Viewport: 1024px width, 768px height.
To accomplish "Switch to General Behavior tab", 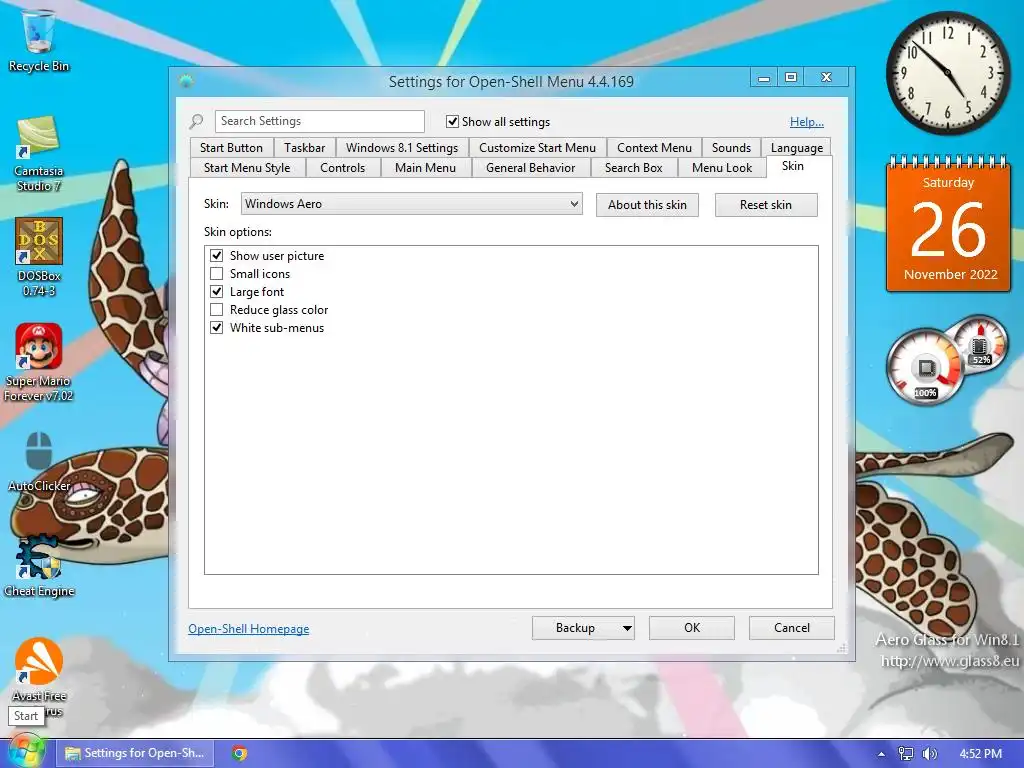I will point(530,168).
